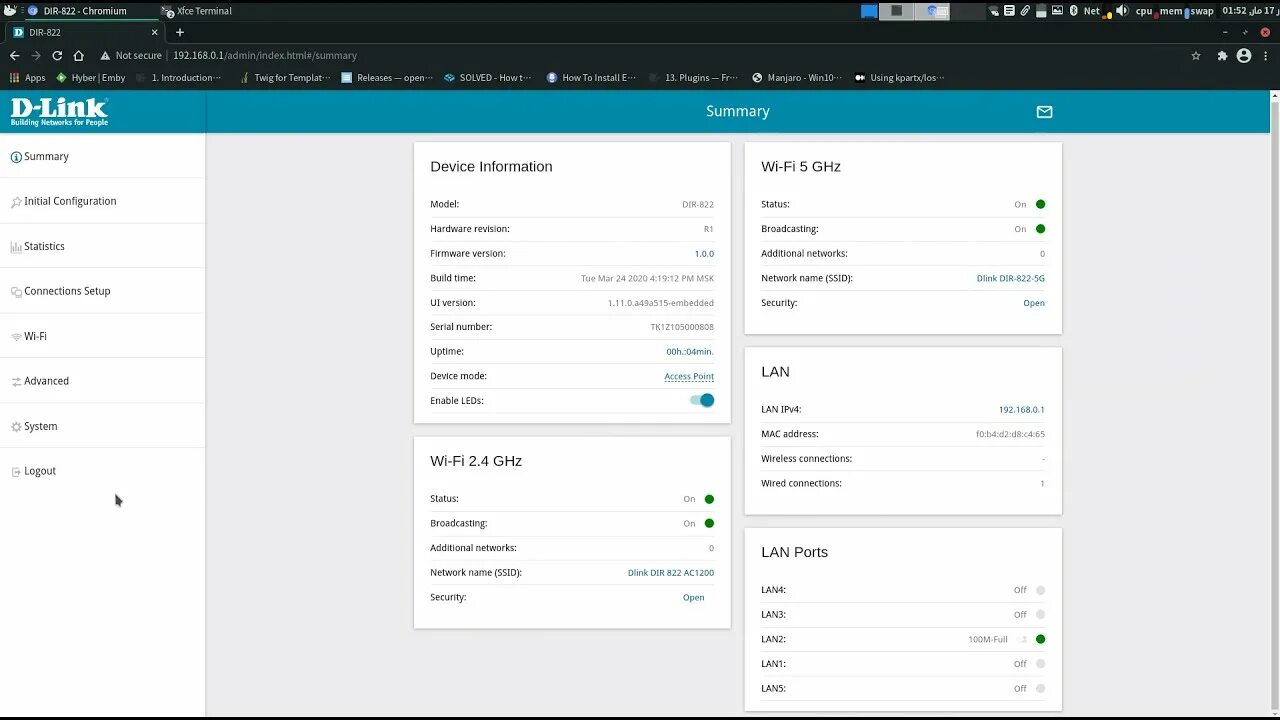Switch to the Xfce Terminal taskbar window

(197, 11)
